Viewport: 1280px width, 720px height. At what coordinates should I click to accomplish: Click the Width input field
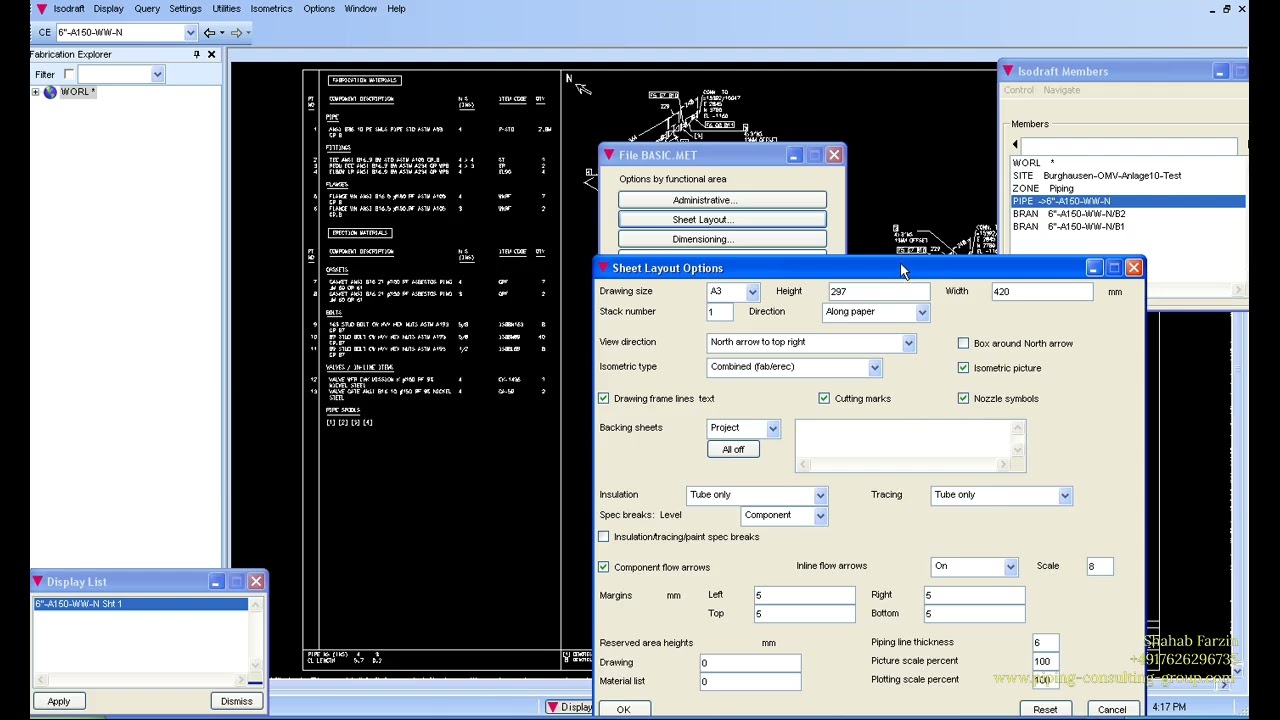coord(1042,292)
